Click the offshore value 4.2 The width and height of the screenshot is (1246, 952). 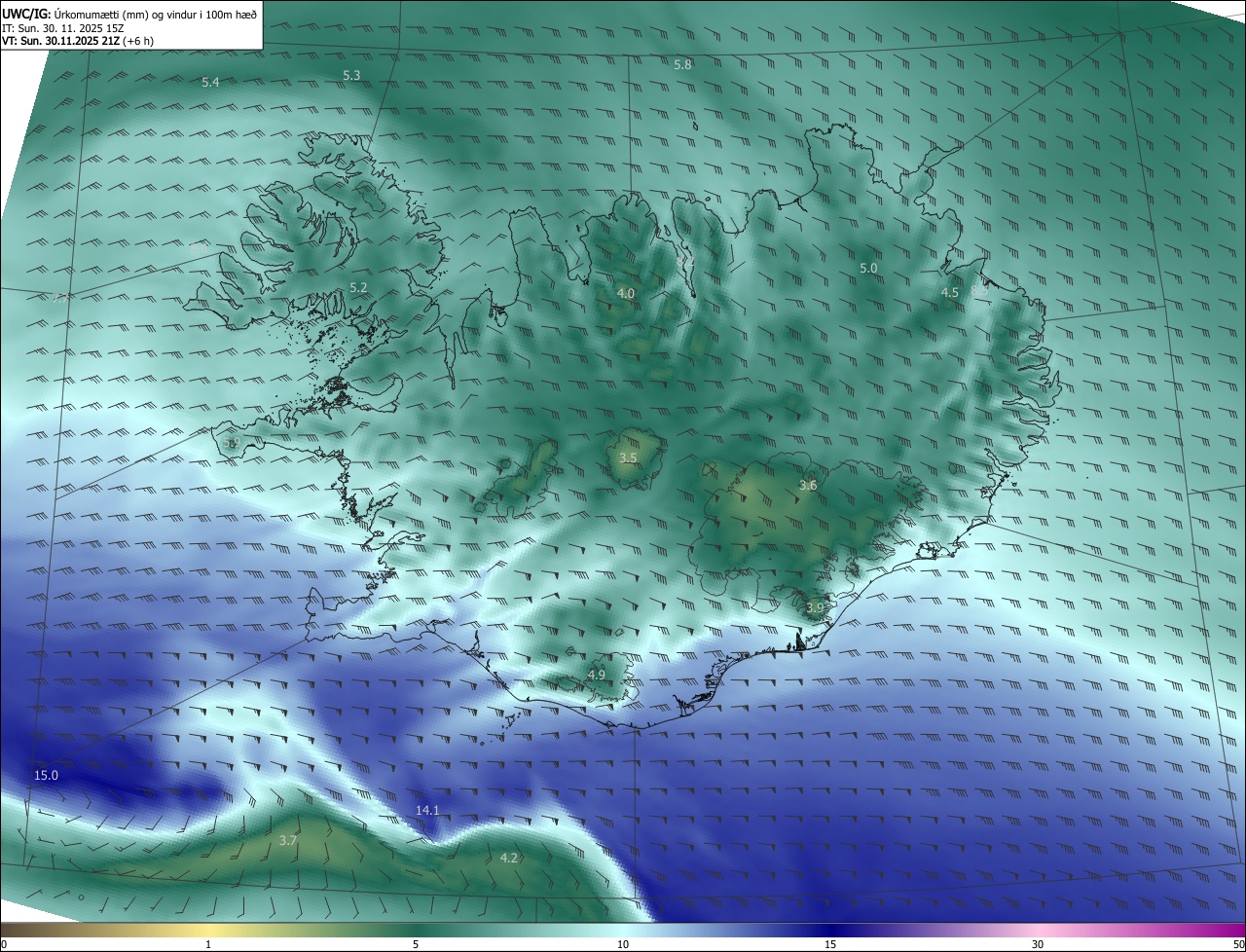[509, 858]
